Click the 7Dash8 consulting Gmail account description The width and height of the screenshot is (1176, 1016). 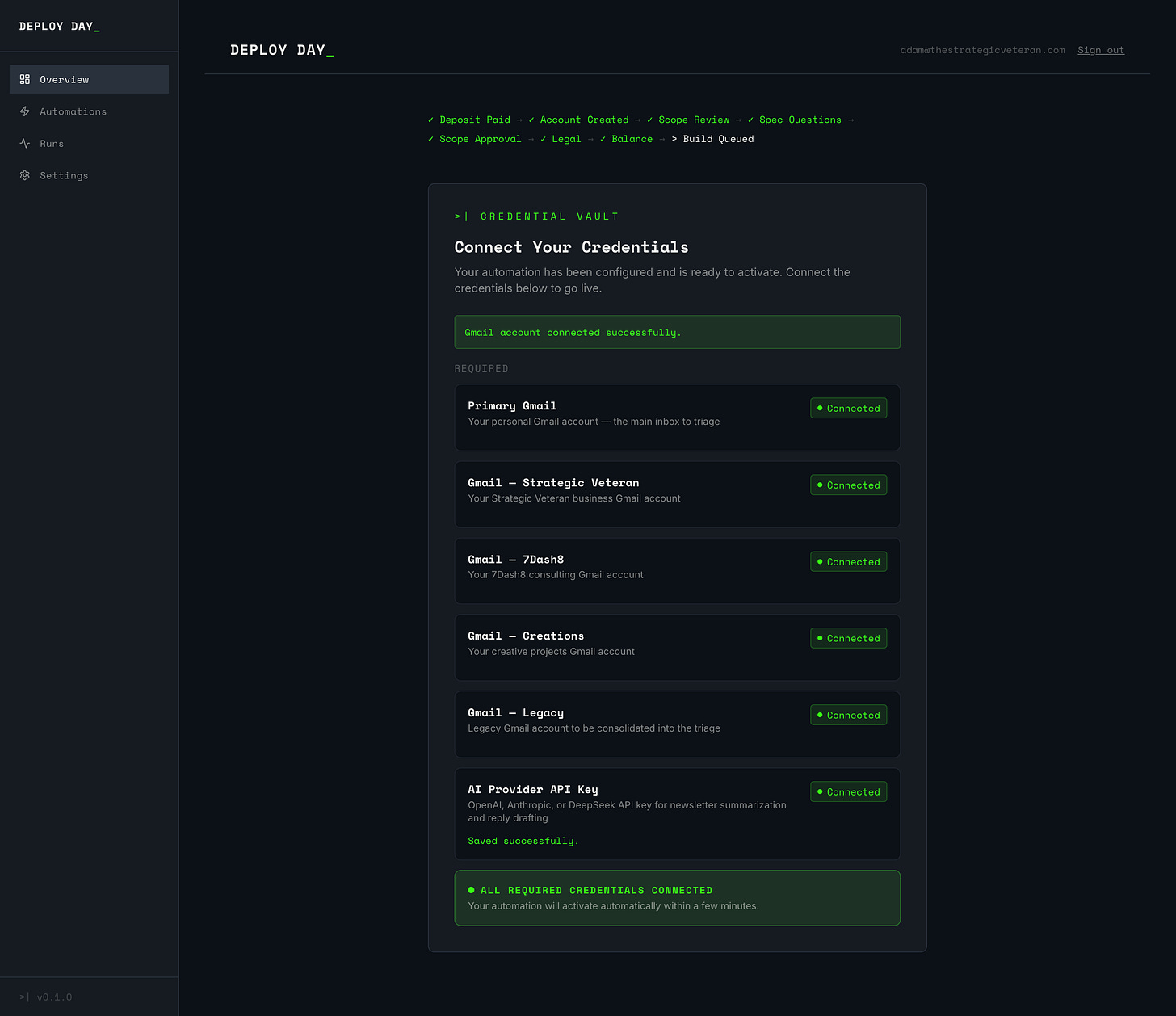556,575
